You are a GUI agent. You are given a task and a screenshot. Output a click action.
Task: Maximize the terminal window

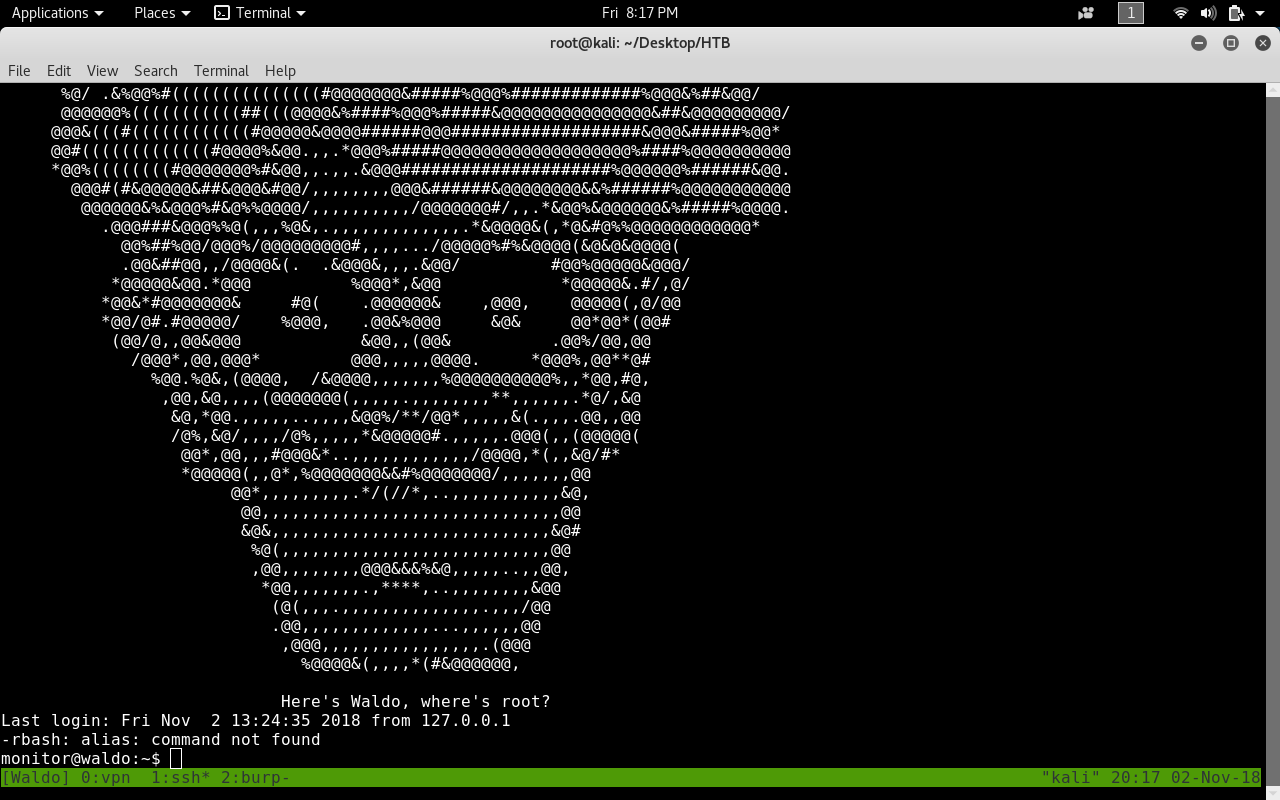(1231, 43)
